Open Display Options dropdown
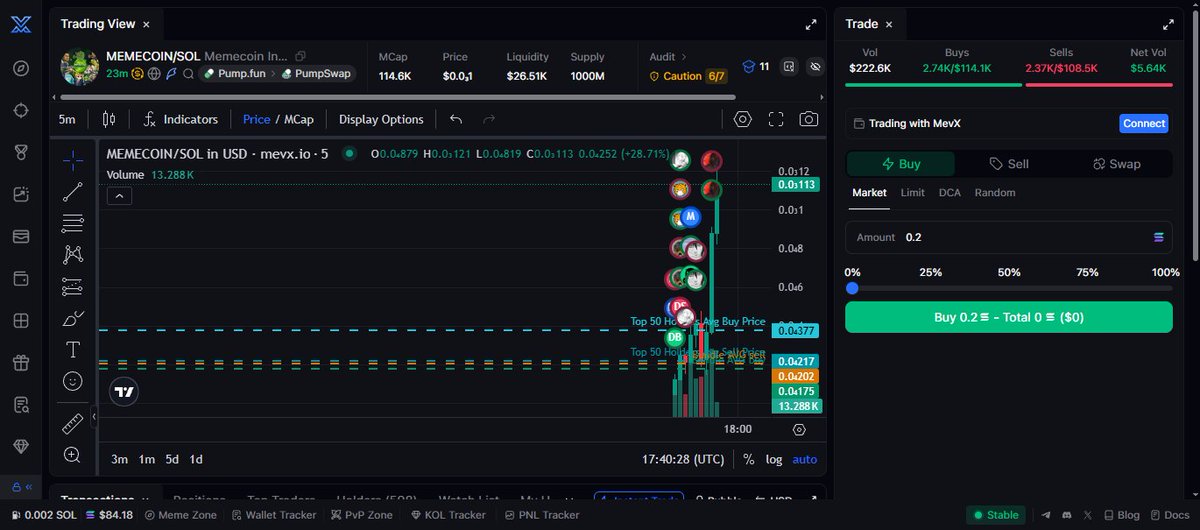Screen dimensions: 1200x530 click(x=381, y=119)
